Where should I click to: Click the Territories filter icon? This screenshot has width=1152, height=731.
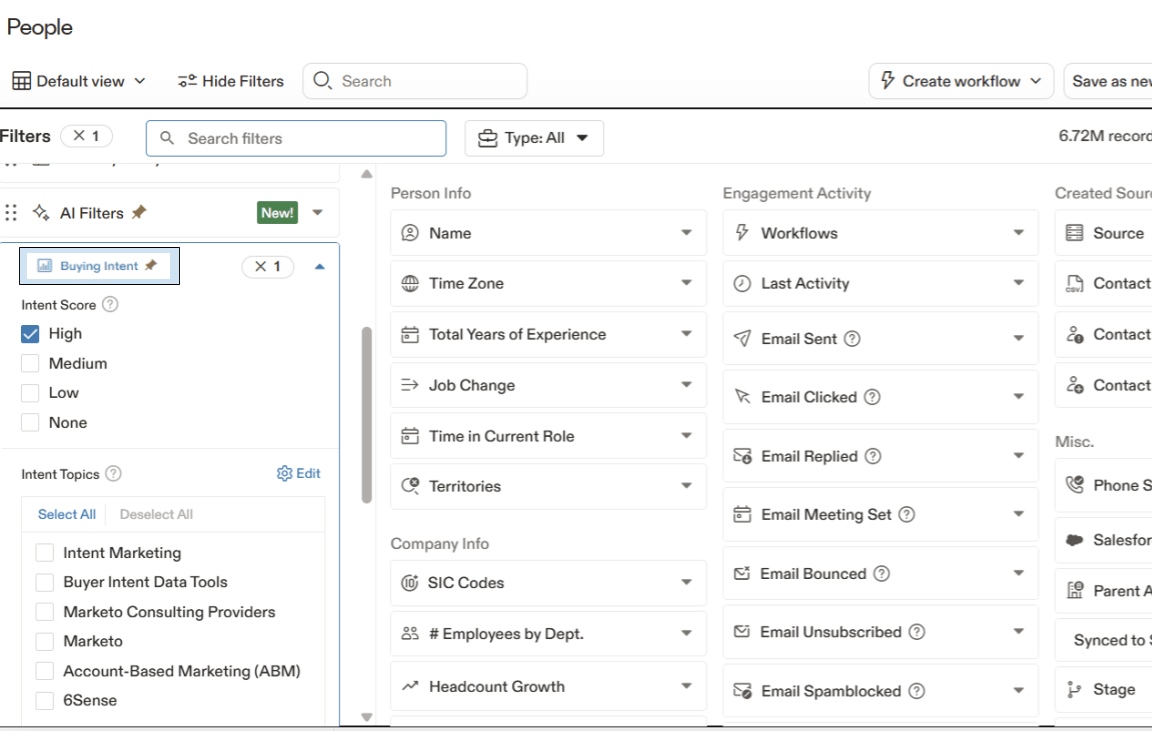click(410, 486)
